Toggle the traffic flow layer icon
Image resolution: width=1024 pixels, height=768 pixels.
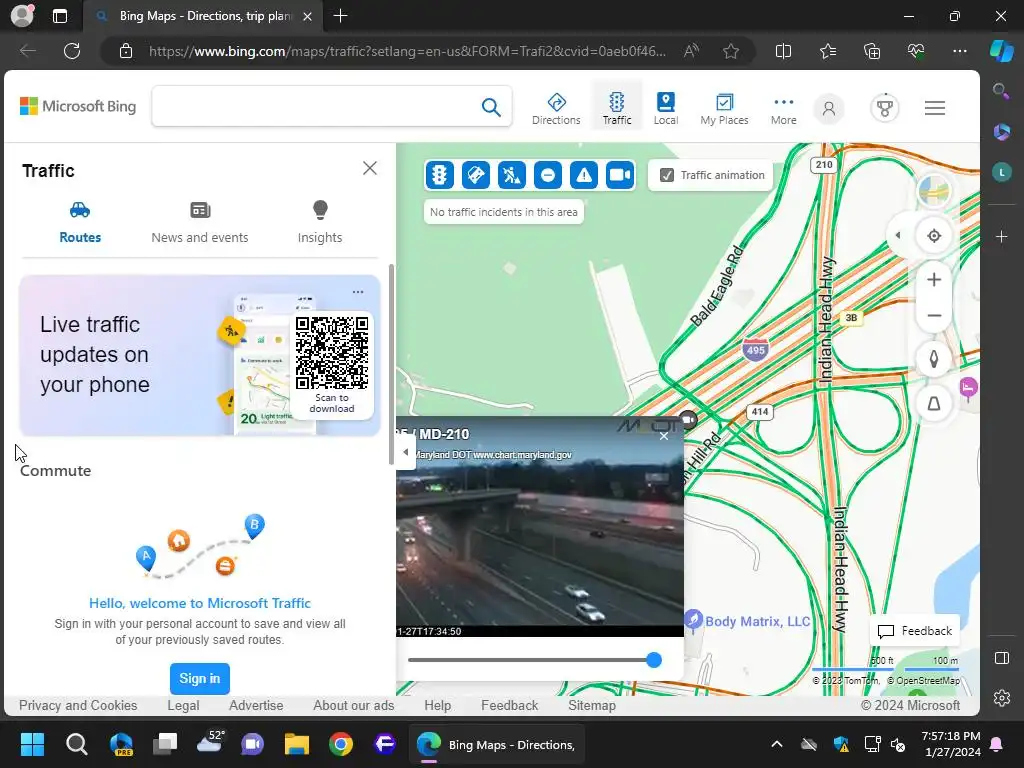click(440, 175)
